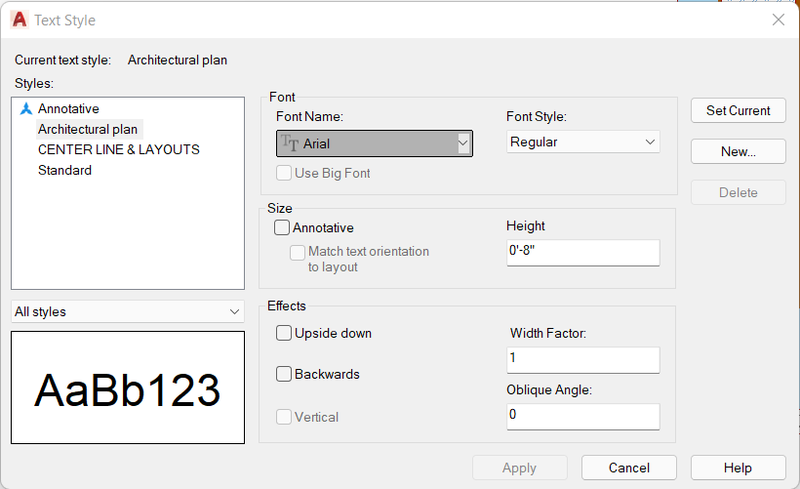Click the Oblique Angle input field

(583, 417)
